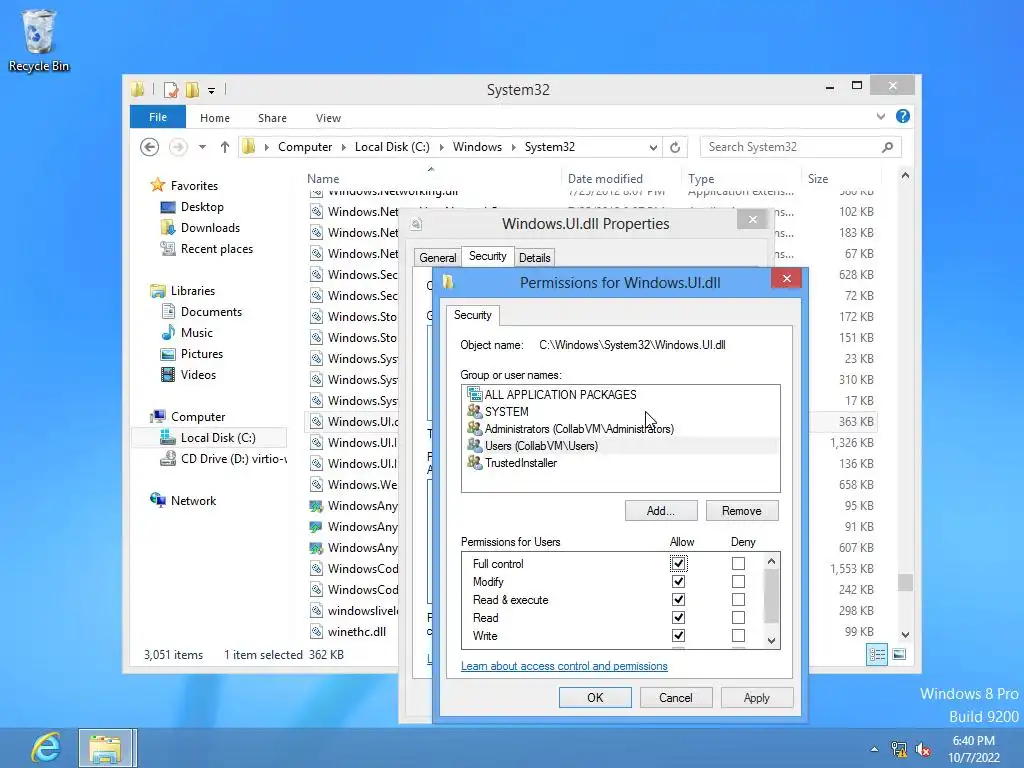The image size is (1024, 768).
Task: Open Learn about access control link
Action: point(564,666)
